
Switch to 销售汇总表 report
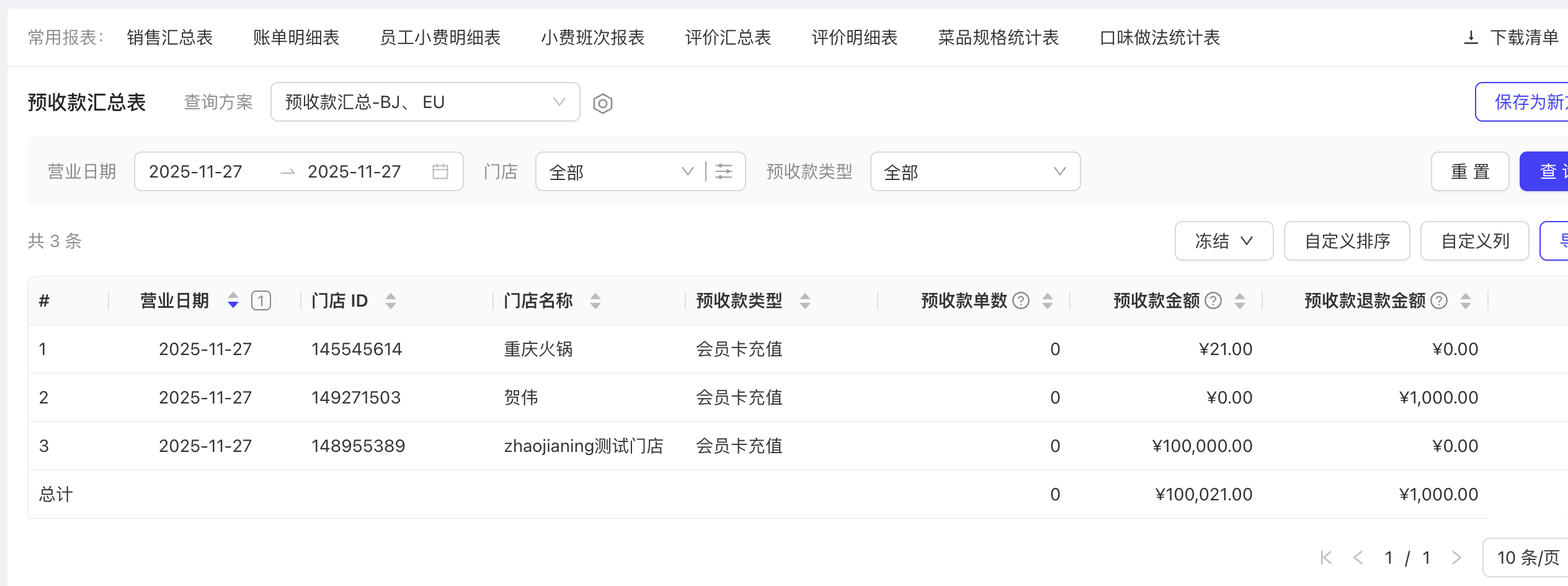pos(170,38)
